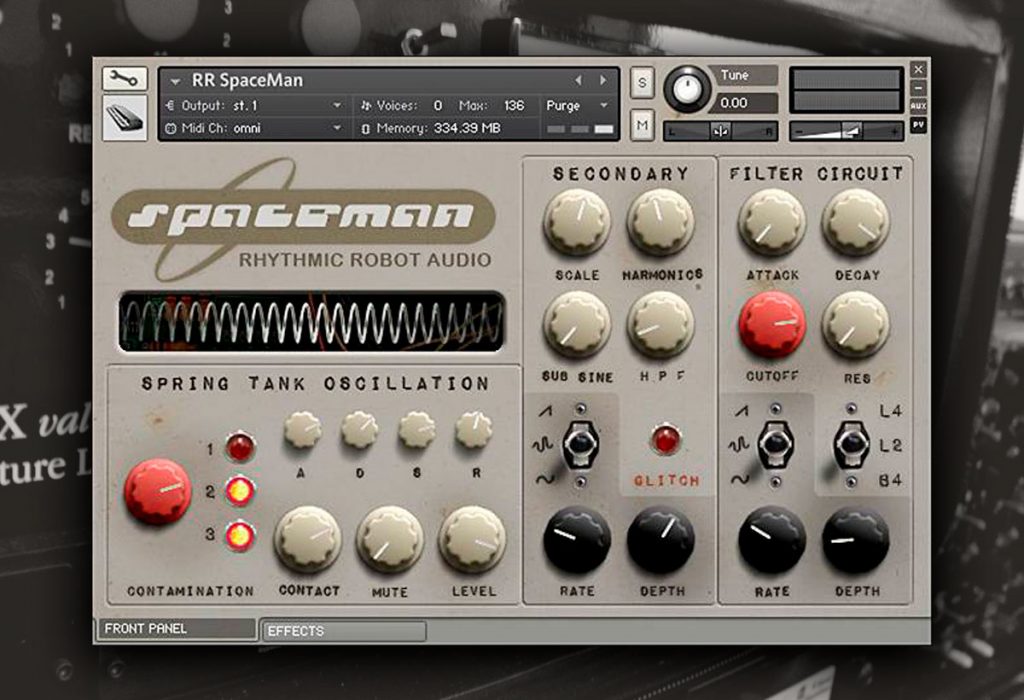The width and height of the screenshot is (1024, 700).
Task: Go to the previous preset with the left arrow
Action: coord(579,80)
